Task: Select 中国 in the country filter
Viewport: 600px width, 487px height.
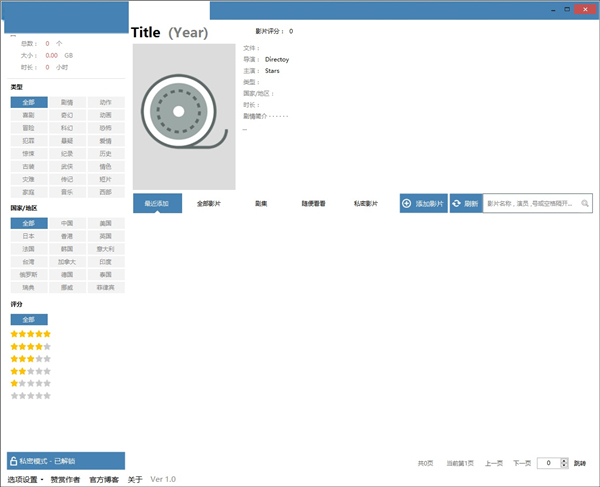Action: 67,223
